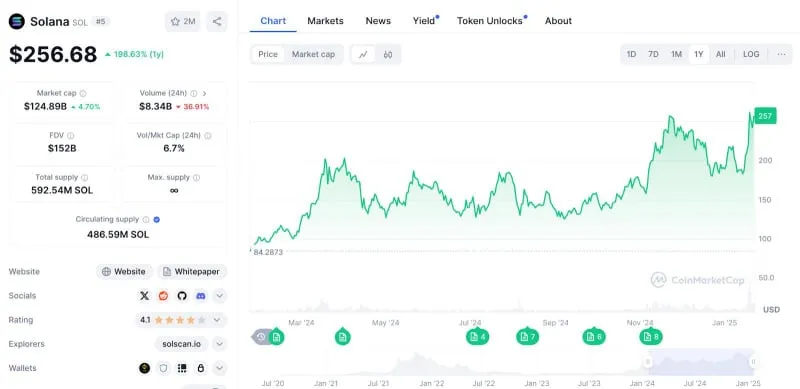Image resolution: width=800 pixels, height=389 pixels.
Task: Expand the Rating dropdown chevron
Action: [217, 320]
